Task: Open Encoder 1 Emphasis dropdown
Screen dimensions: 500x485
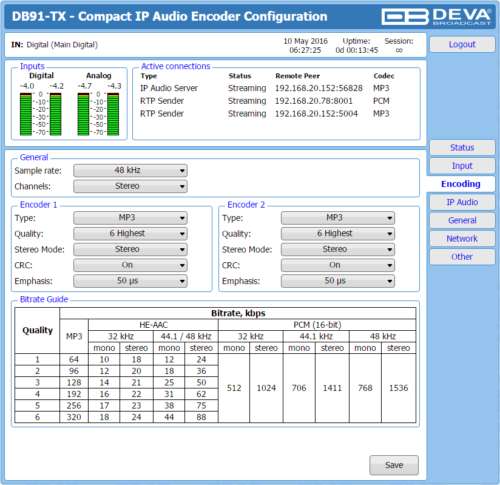Action: coord(130,281)
